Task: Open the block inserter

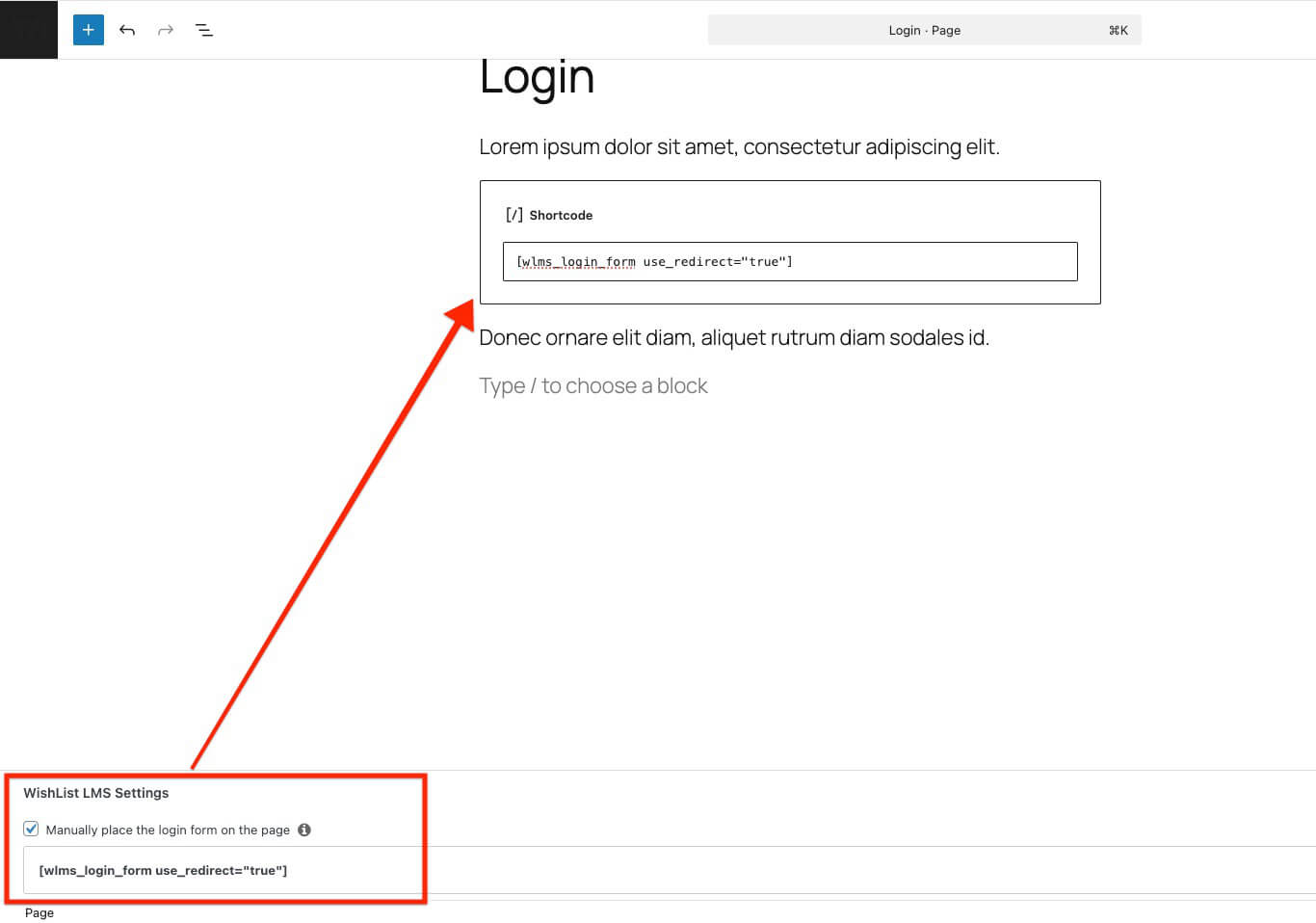Action: coord(88,30)
